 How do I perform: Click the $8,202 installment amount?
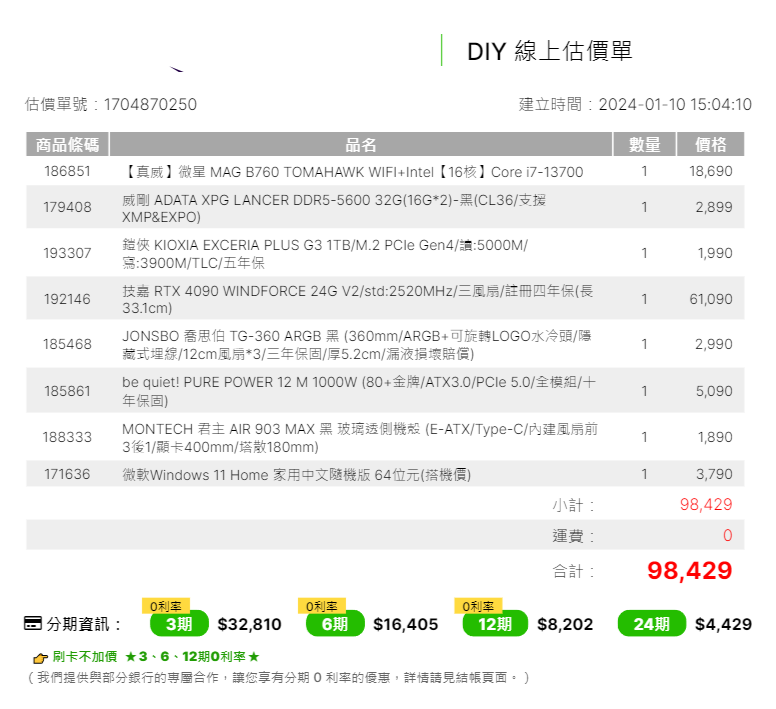point(565,624)
